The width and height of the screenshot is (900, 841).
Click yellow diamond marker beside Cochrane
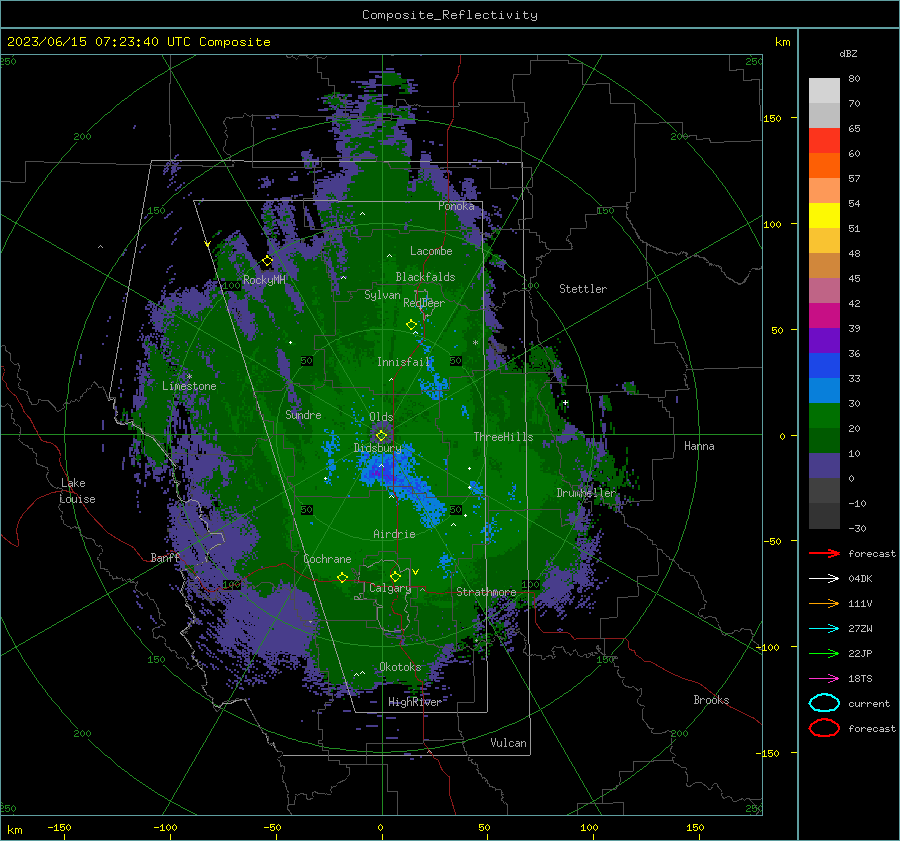pyautogui.click(x=342, y=577)
